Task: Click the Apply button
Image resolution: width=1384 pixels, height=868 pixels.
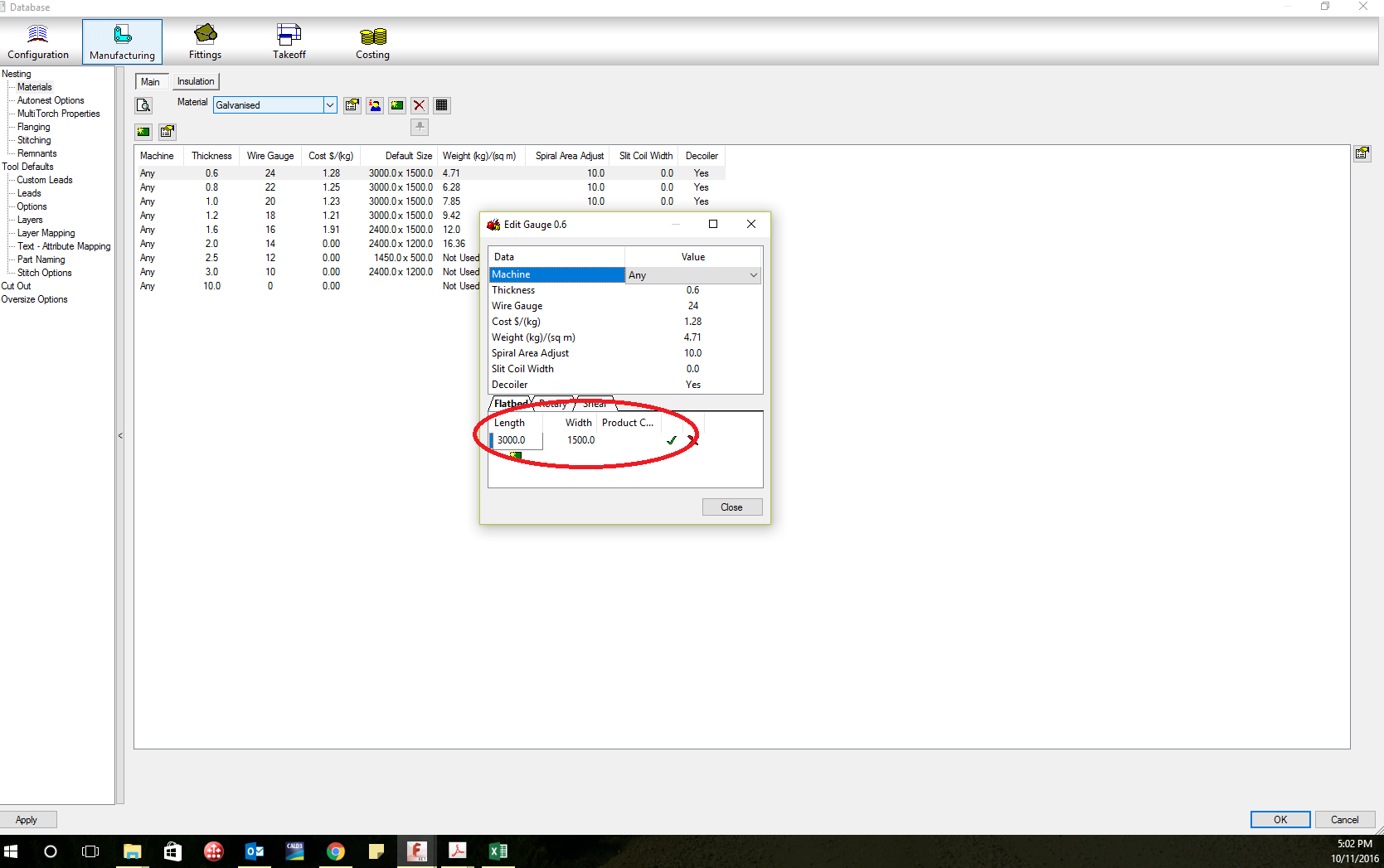Action: [x=27, y=819]
